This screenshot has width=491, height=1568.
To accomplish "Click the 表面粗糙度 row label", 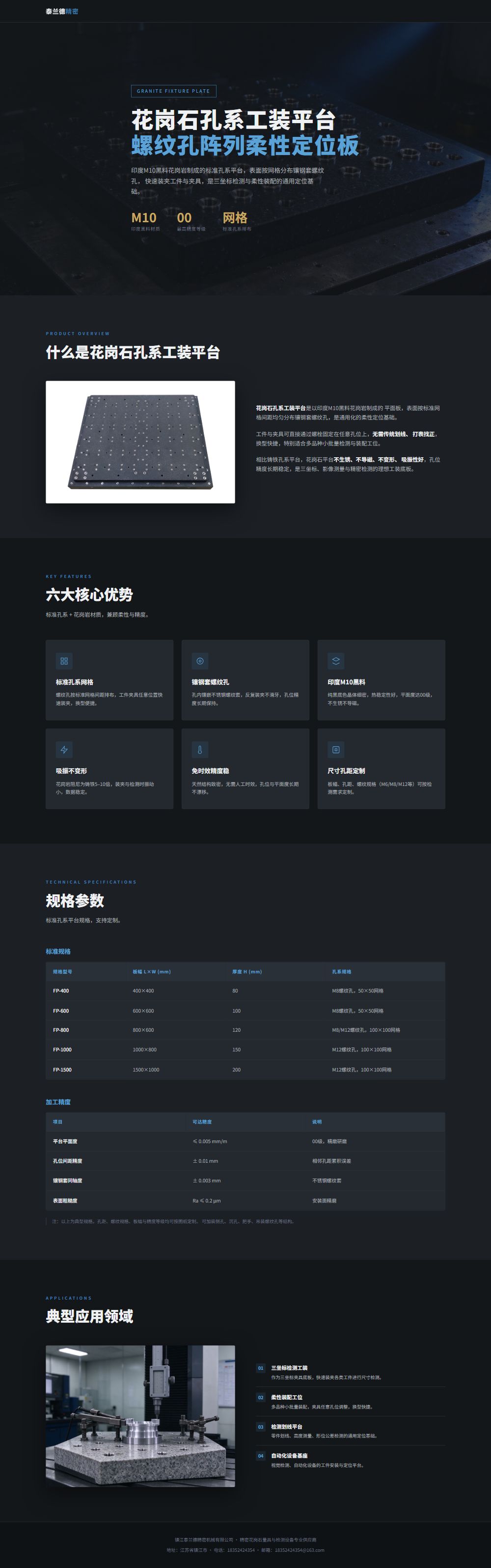I will pos(65,1201).
